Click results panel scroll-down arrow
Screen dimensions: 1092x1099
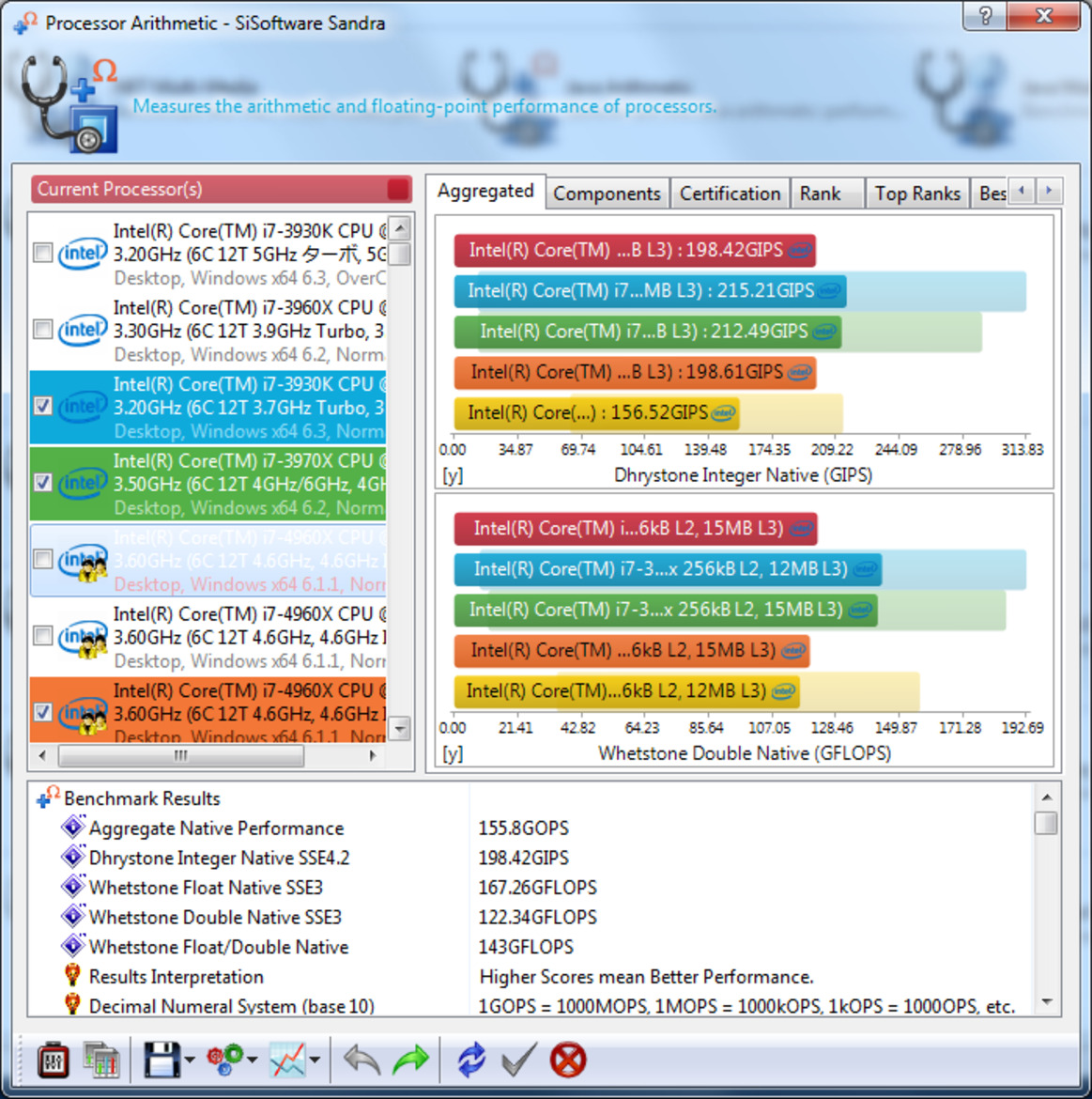point(1046,1002)
